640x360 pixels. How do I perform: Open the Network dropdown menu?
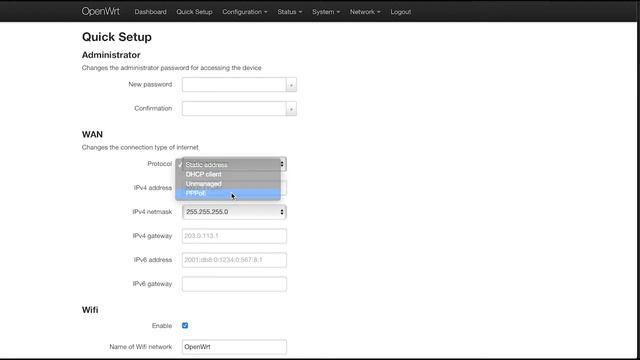[x=365, y=12]
